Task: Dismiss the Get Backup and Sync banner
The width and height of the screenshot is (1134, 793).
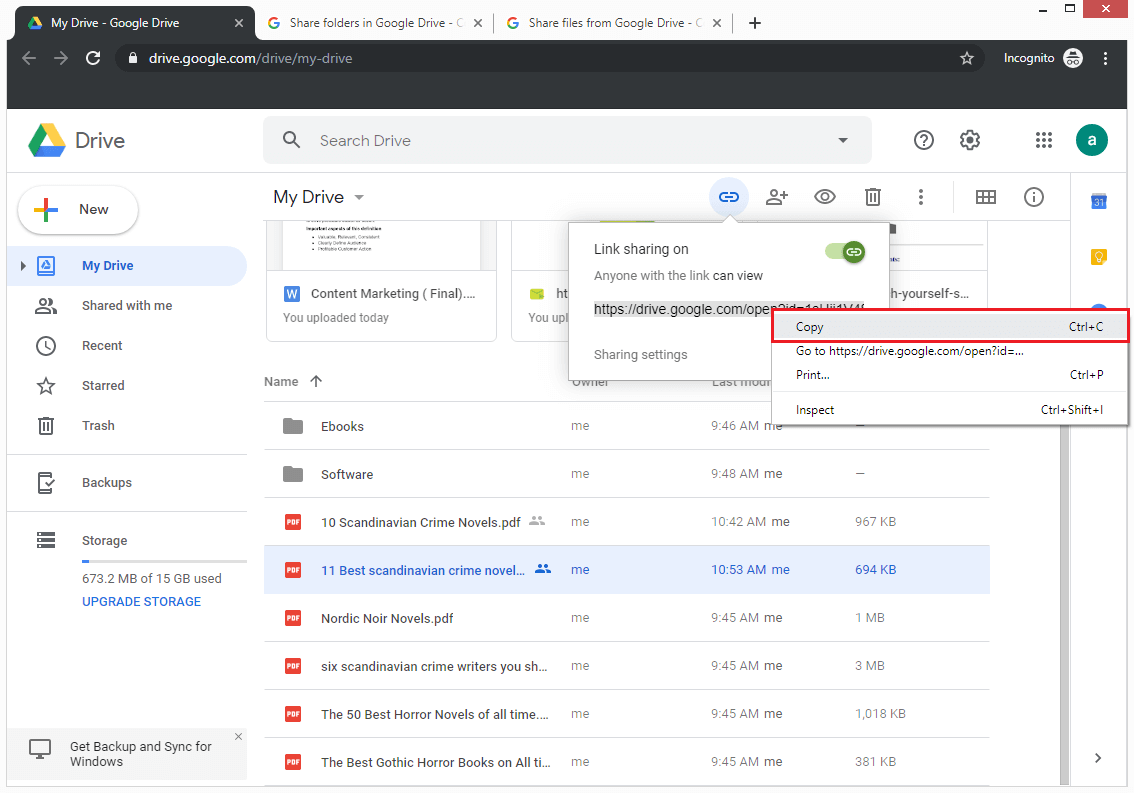Action: click(x=238, y=737)
